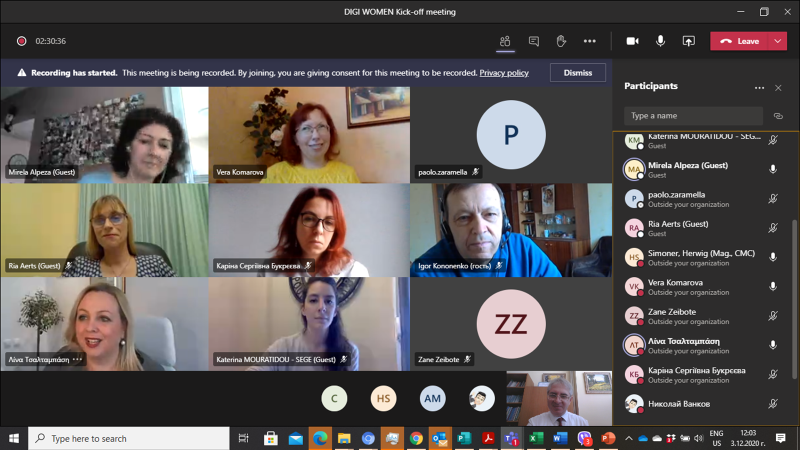Show hidden system tray icons

coord(629,438)
